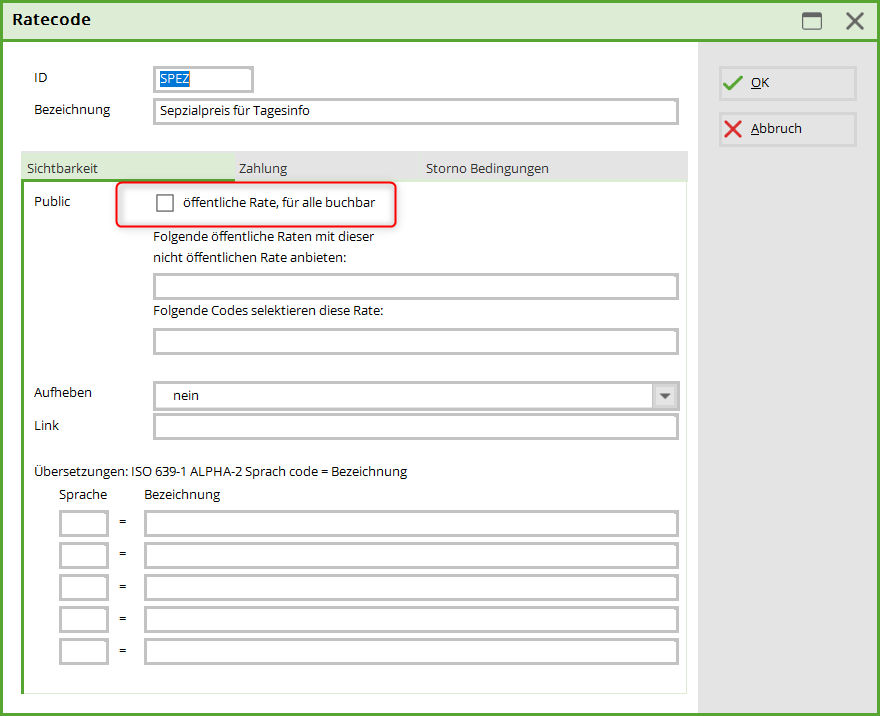880x716 pixels.
Task: Switch to the Zahlung tab
Action: (x=263, y=169)
